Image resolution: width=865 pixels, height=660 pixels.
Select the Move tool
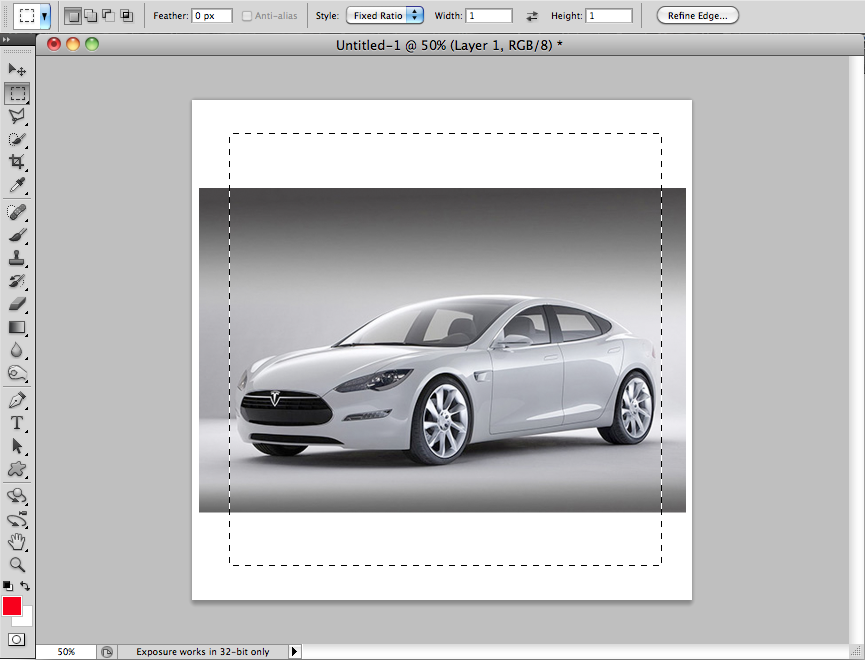[17, 70]
